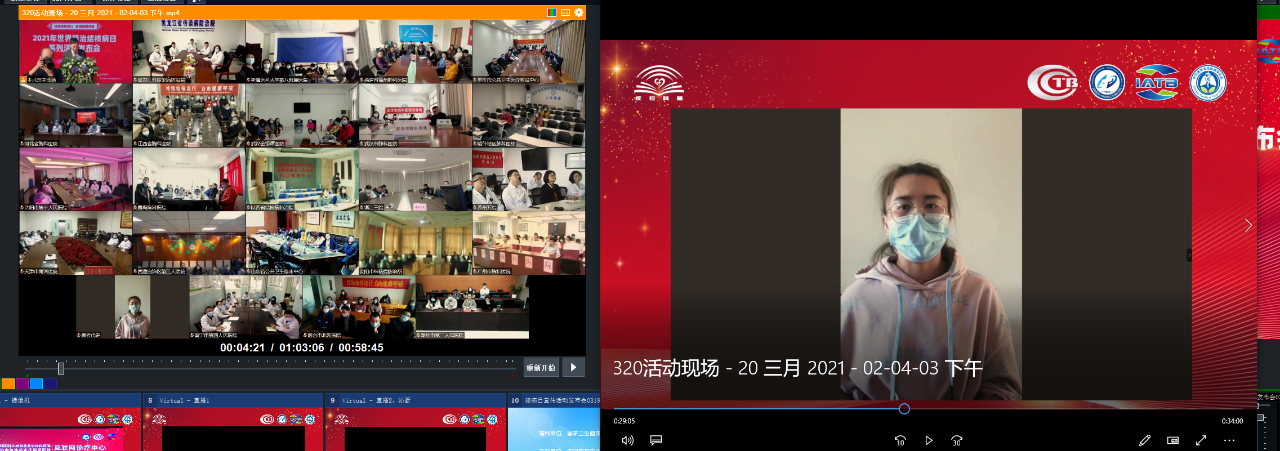This screenshot has width=1280, height=451.
Task: Select the orange colour swatch
Action: tap(8, 383)
